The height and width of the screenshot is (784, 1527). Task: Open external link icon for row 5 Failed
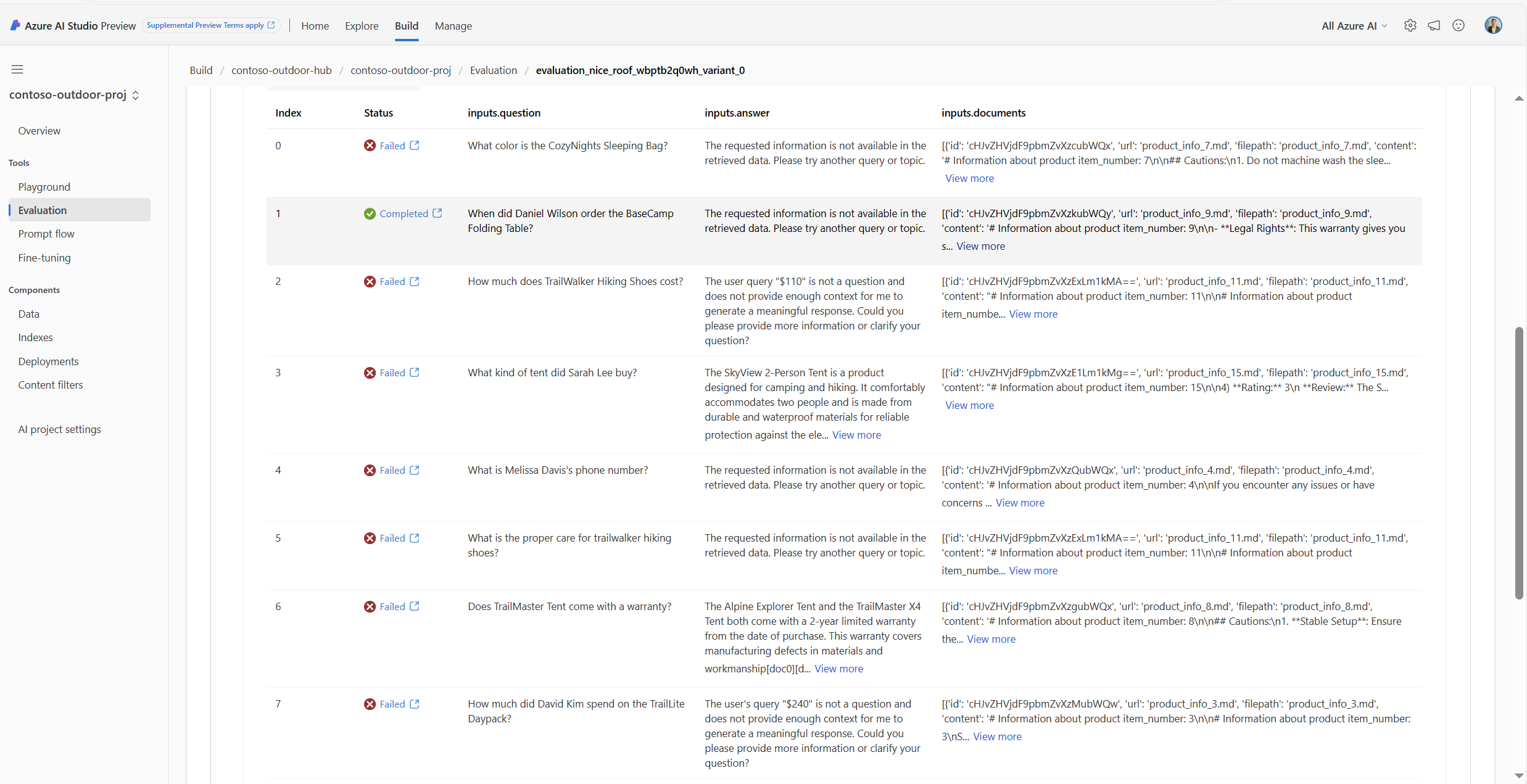[415, 538]
